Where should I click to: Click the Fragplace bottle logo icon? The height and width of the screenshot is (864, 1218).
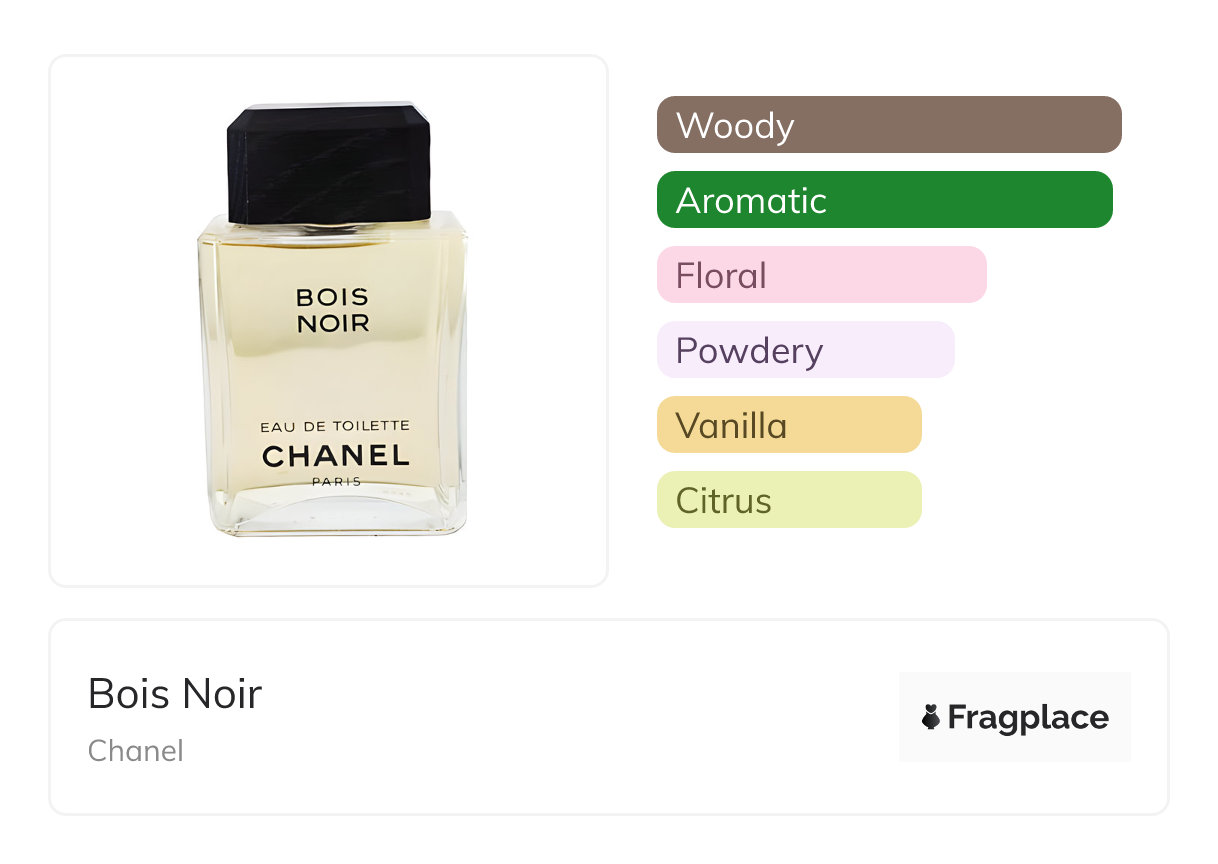(x=931, y=717)
